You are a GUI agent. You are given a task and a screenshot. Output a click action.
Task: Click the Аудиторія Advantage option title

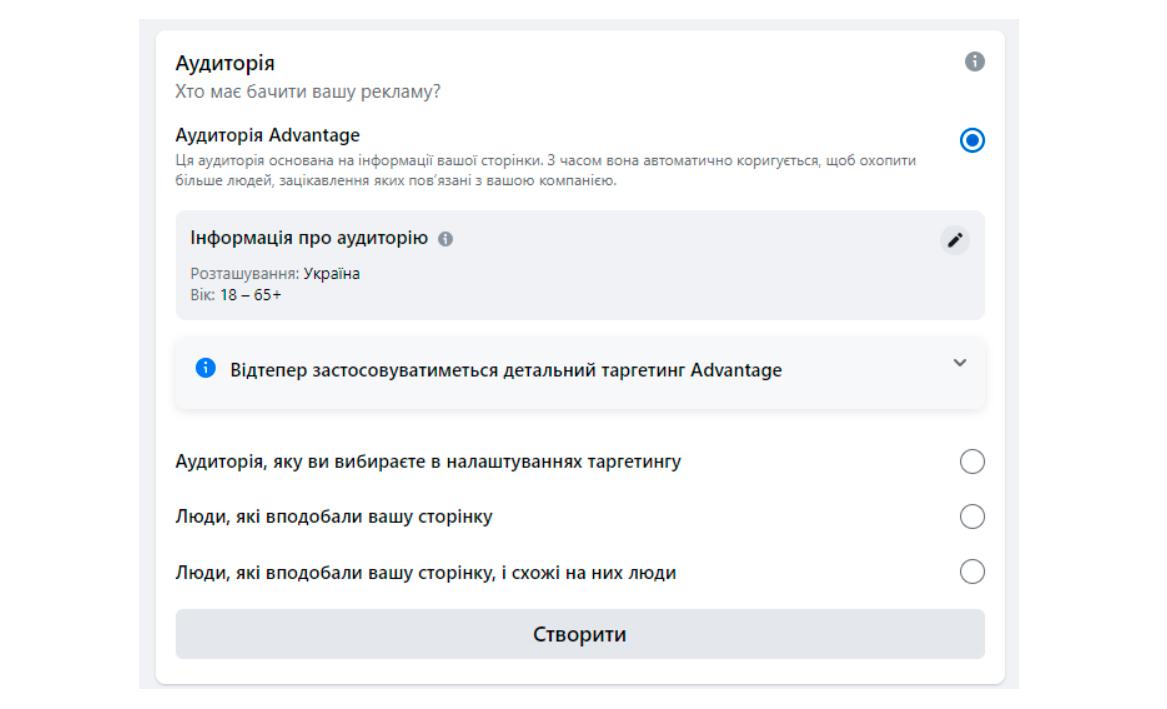pyautogui.click(x=267, y=135)
